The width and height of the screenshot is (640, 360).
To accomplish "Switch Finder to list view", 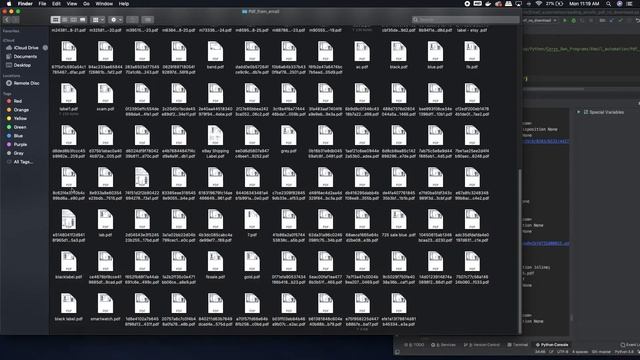I will click(x=64, y=20).
